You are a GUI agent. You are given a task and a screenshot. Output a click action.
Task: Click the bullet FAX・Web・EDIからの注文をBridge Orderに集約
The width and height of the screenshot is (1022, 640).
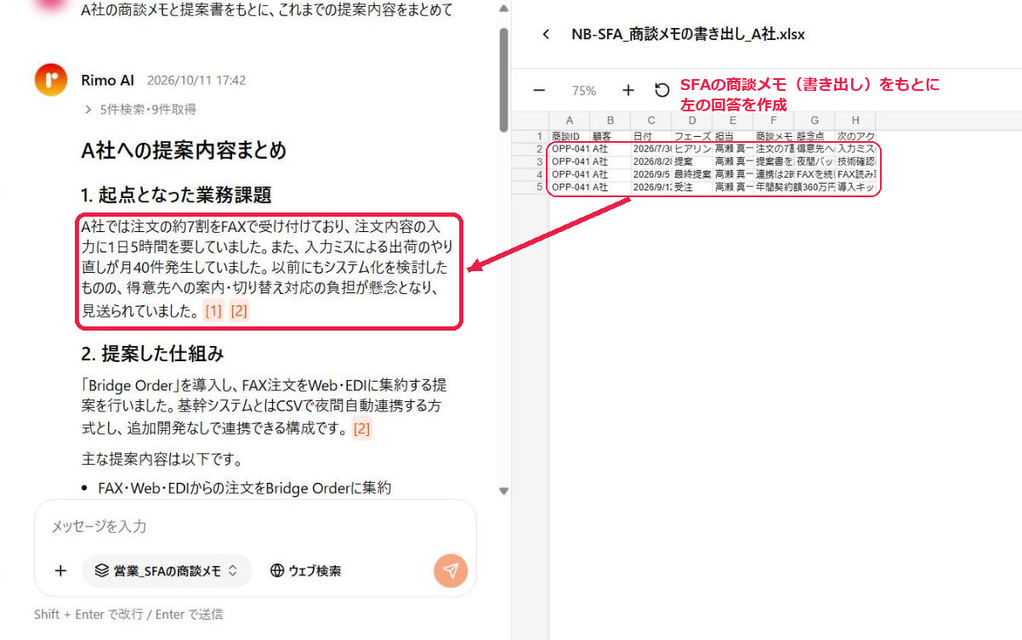coord(244,487)
